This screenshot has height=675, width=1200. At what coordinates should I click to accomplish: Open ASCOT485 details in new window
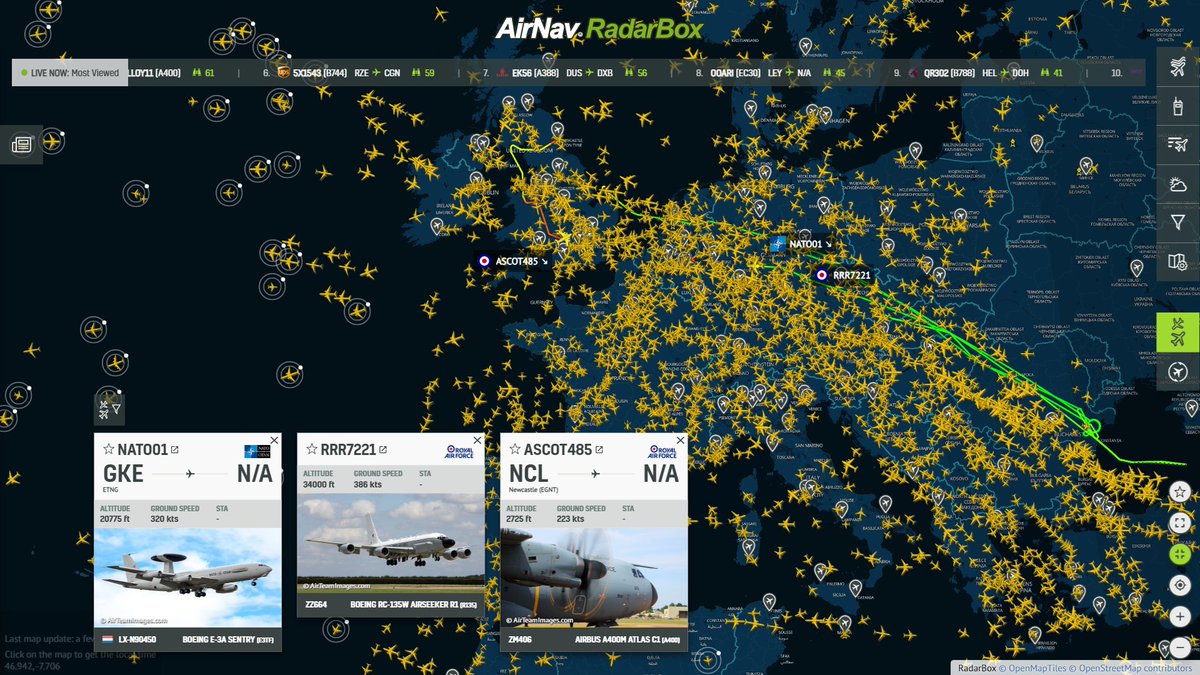coord(599,449)
